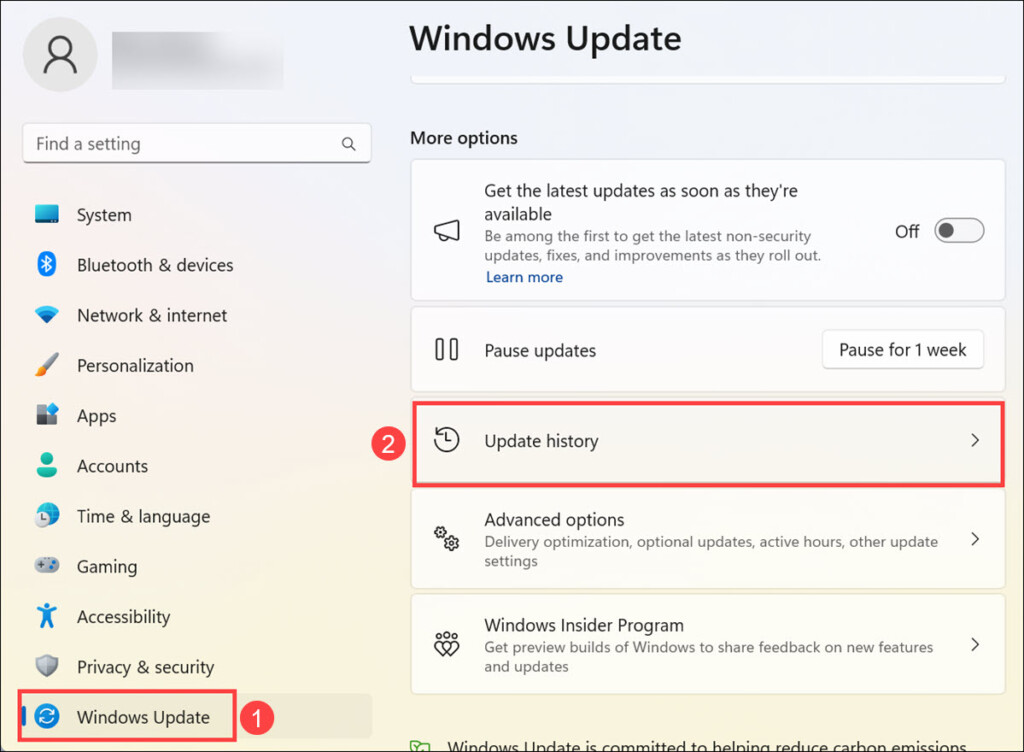This screenshot has width=1024, height=752.
Task: Click the Accessibility figure icon
Action: (47, 616)
